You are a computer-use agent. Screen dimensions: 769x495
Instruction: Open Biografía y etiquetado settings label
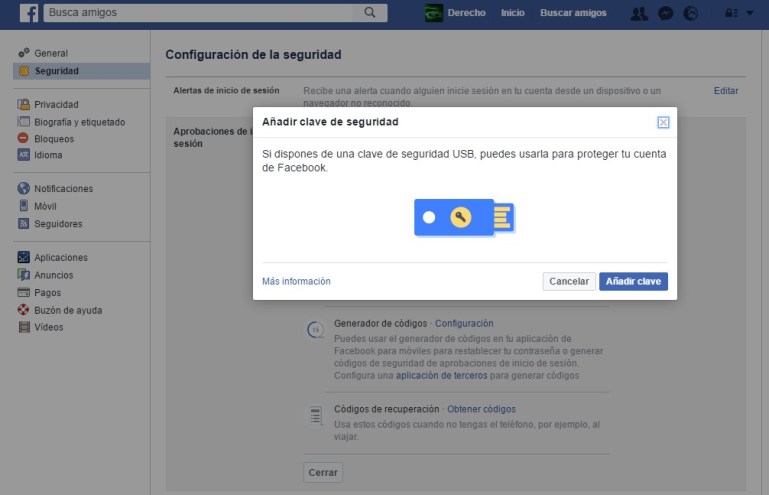[79, 122]
